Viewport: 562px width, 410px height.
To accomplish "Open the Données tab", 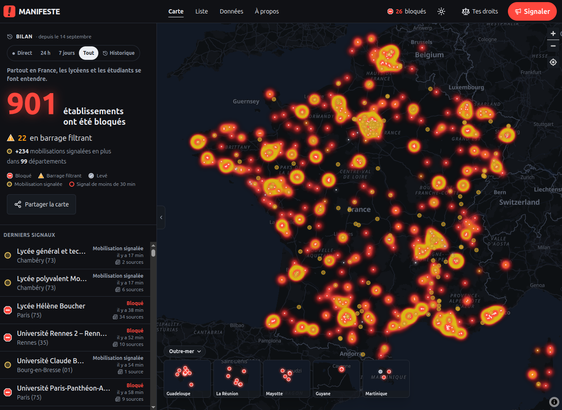I will coord(231,11).
